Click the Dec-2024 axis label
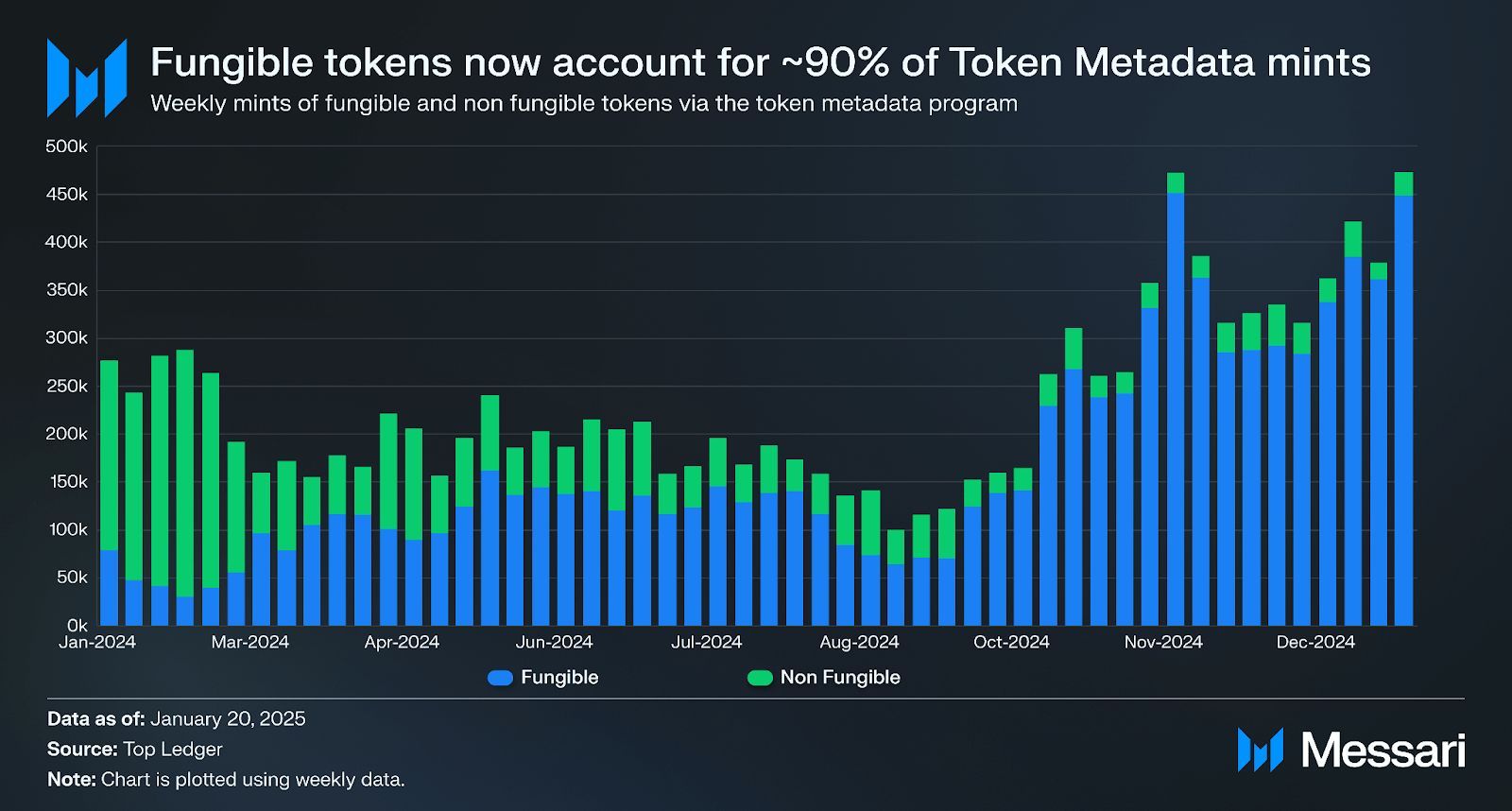Screen dimensions: 1512x811 click(1315, 642)
